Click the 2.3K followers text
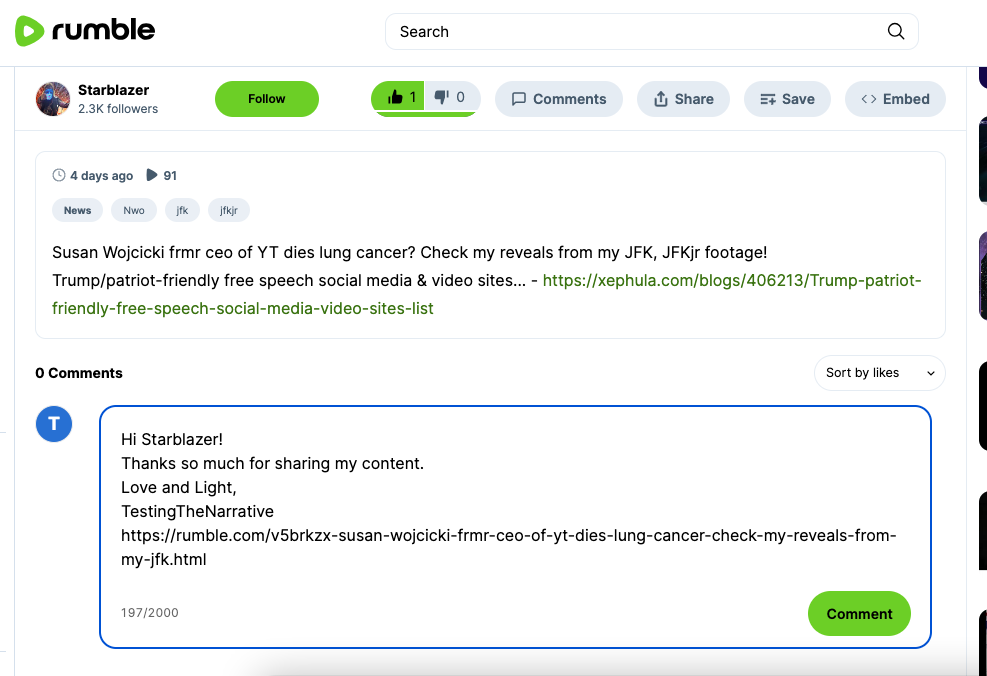987x676 pixels. [x=118, y=109]
